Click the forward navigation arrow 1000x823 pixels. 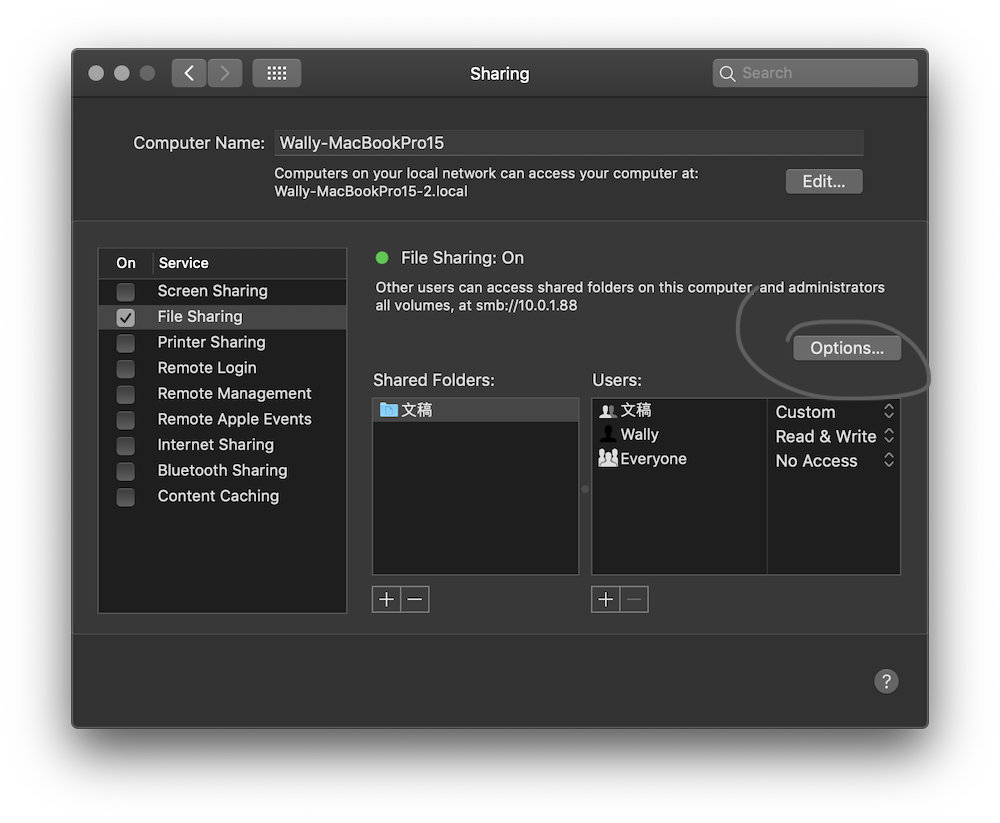225,73
